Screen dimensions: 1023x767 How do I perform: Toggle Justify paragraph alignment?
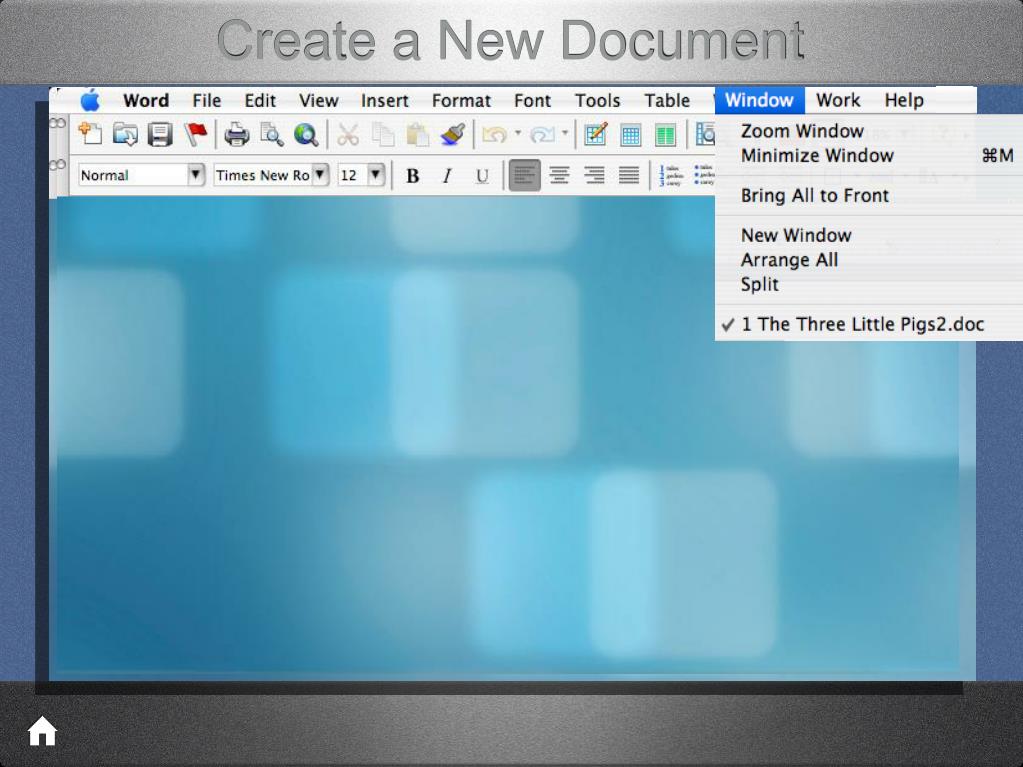[x=629, y=175]
